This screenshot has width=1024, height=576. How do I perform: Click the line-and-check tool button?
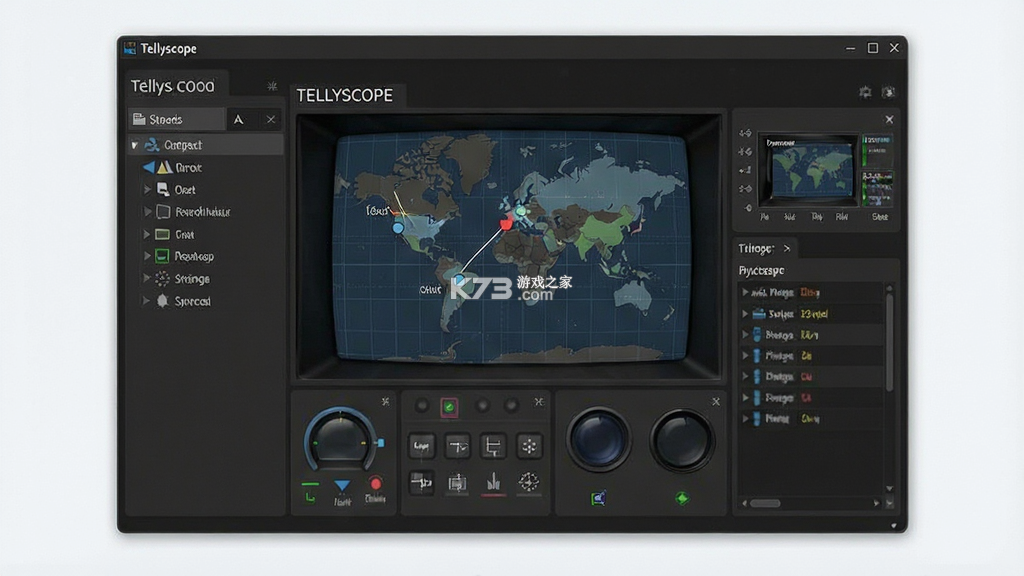coord(457,446)
